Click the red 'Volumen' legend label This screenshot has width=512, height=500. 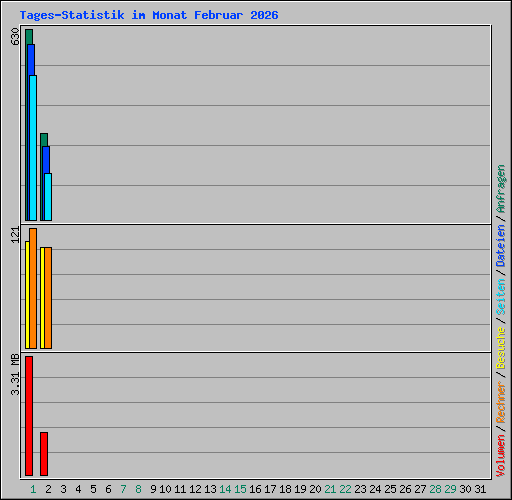501,456
